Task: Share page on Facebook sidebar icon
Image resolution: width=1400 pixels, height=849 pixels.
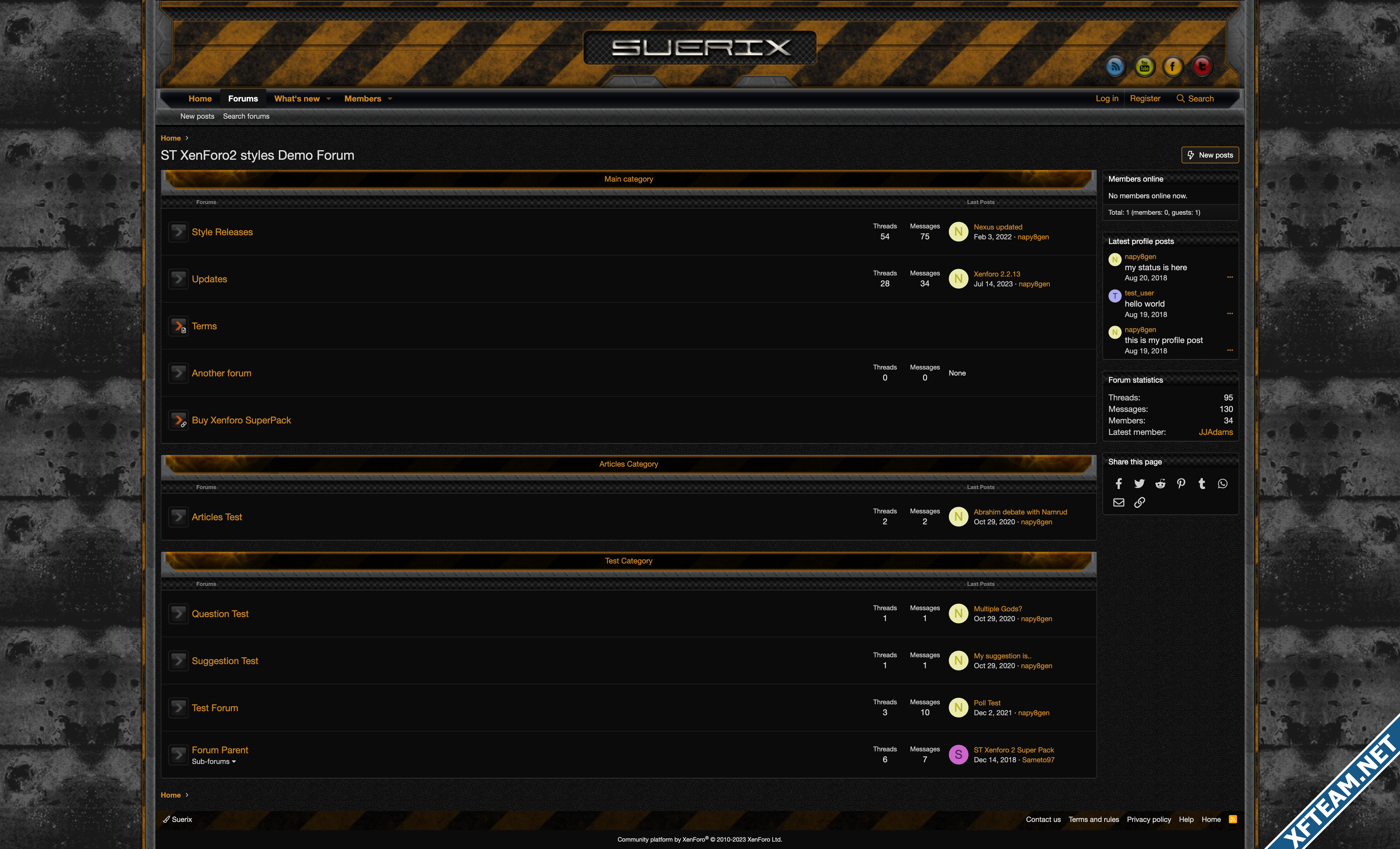Action: pos(1118,484)
